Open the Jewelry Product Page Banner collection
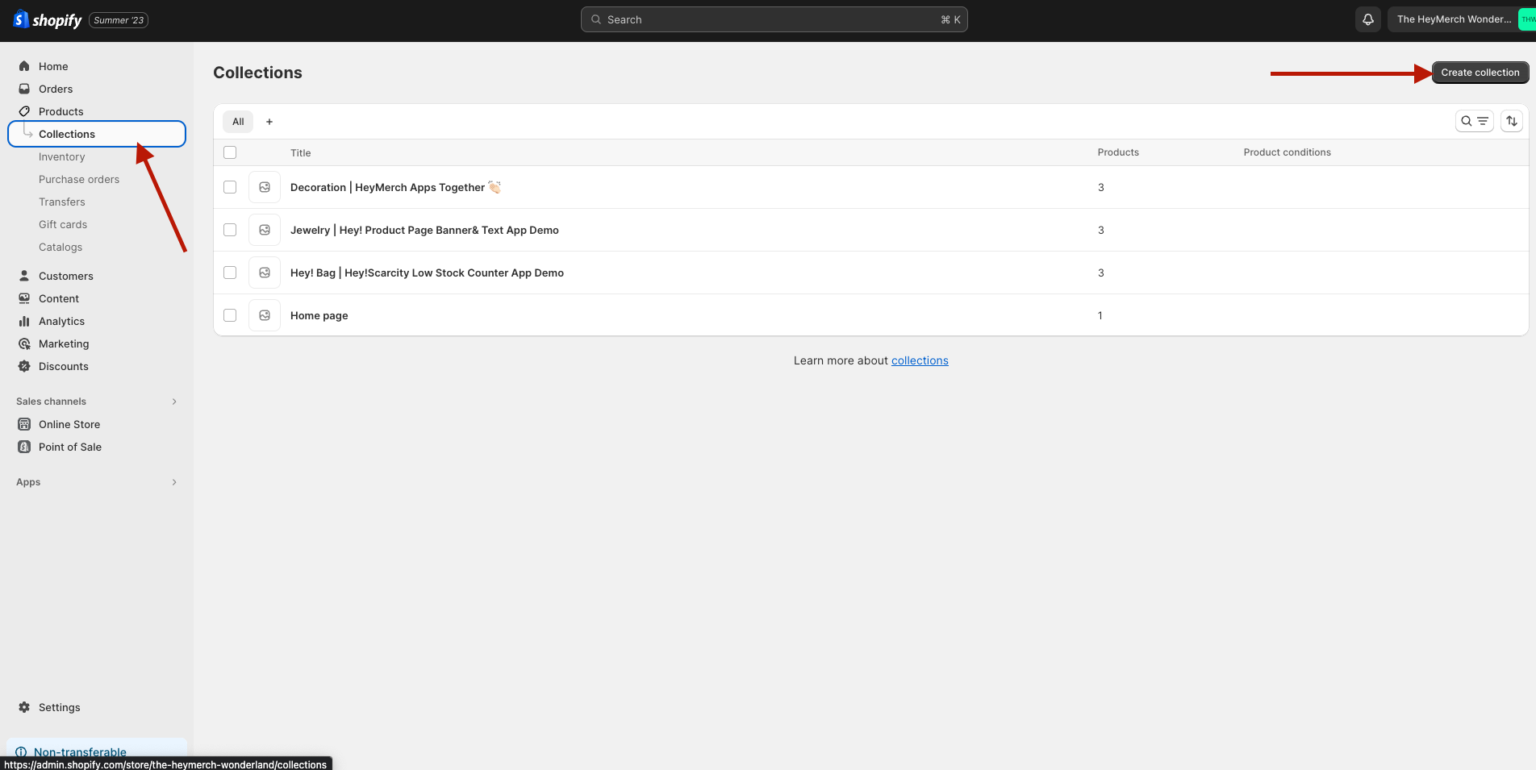 [424, 230]
